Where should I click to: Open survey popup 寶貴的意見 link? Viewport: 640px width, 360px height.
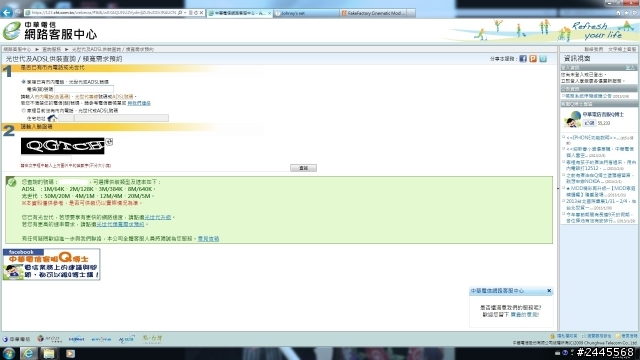point(524,315)
